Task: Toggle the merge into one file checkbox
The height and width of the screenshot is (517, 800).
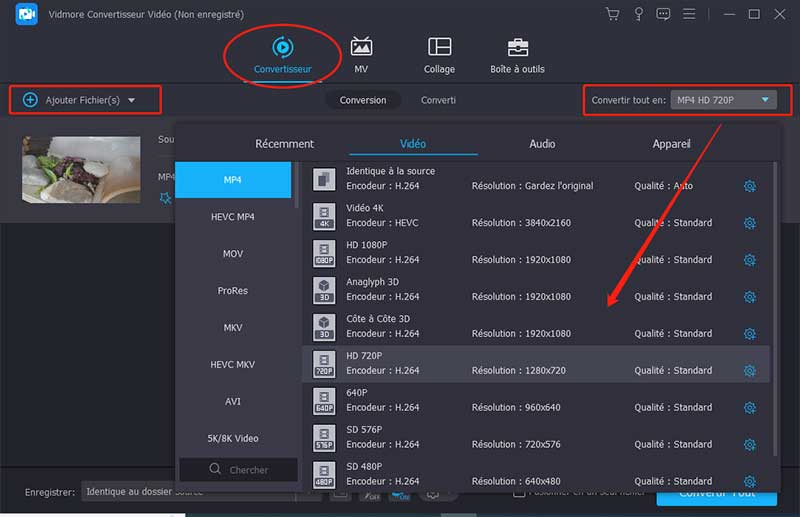Action: pyautogui.click(x=519, y=492)
